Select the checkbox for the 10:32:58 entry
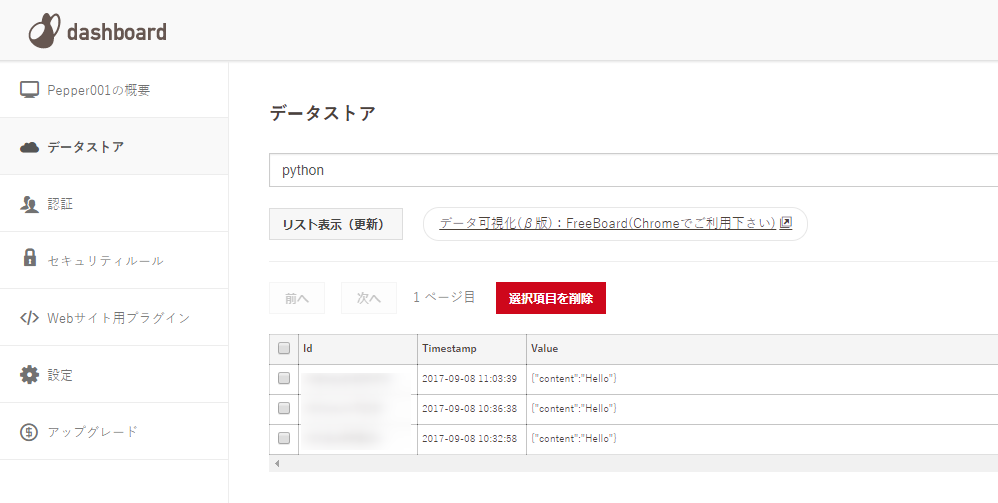The image size is (998, 503). pos(284,438)
